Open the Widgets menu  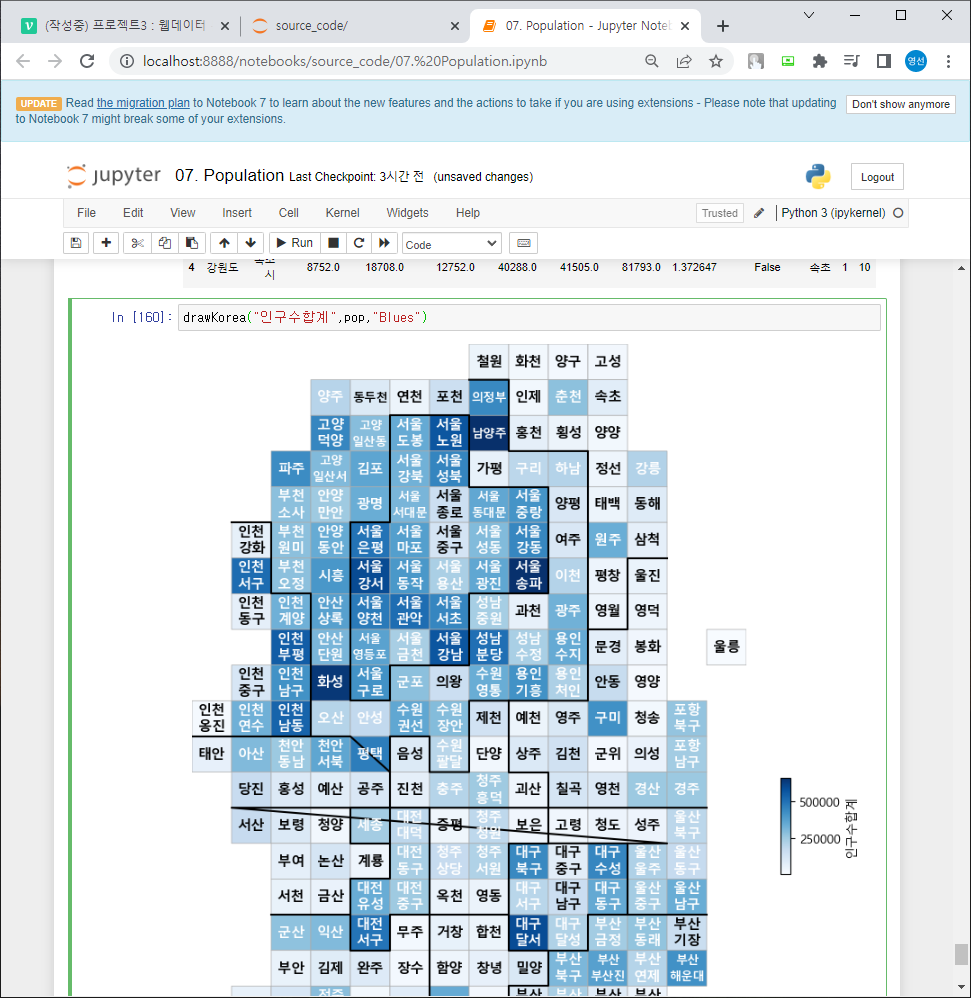(407, 213)
